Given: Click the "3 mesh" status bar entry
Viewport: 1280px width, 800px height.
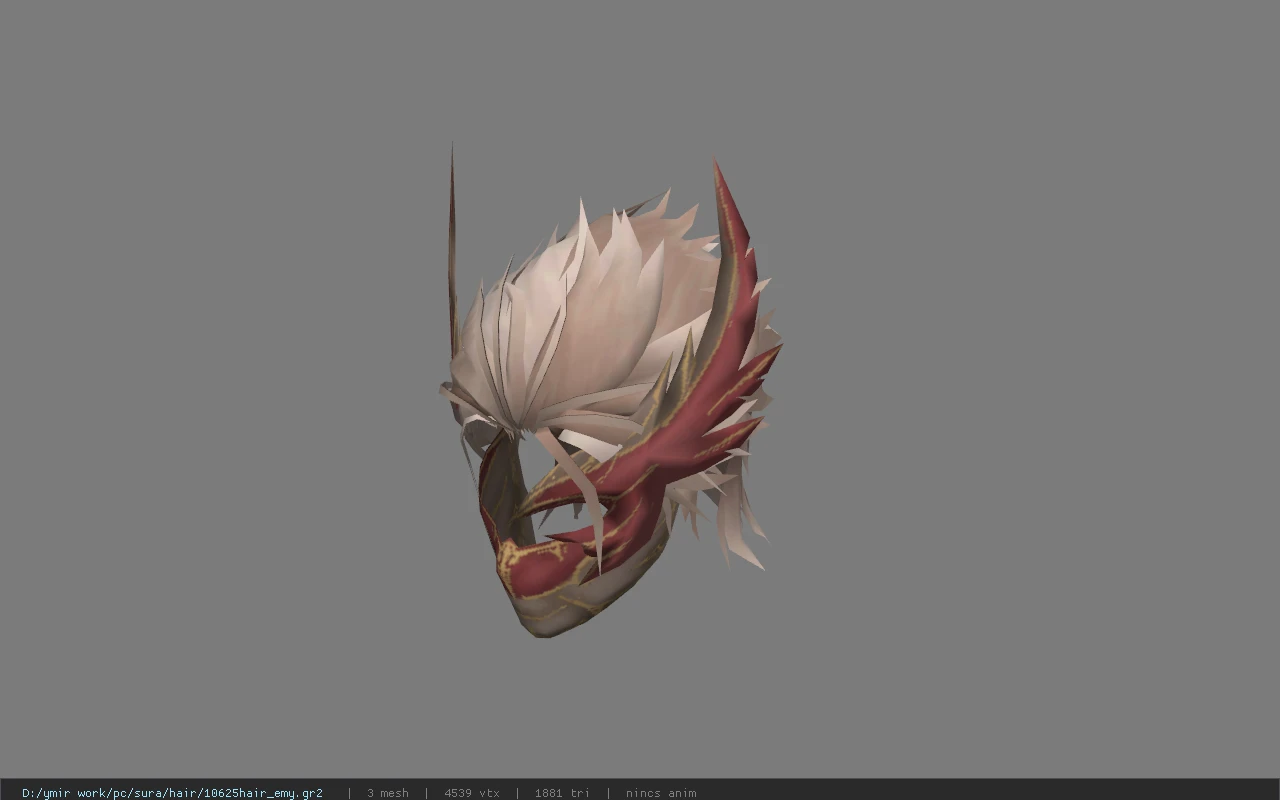Looking at the screenshot, I should pyautogui.click(x=388, y=793).
